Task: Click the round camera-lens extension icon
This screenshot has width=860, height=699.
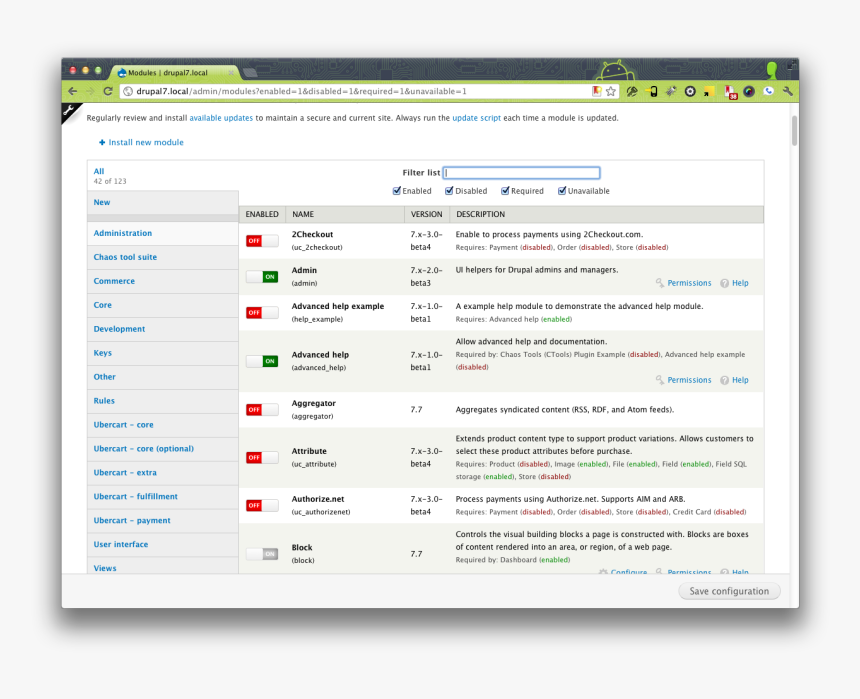Action: 690,92
